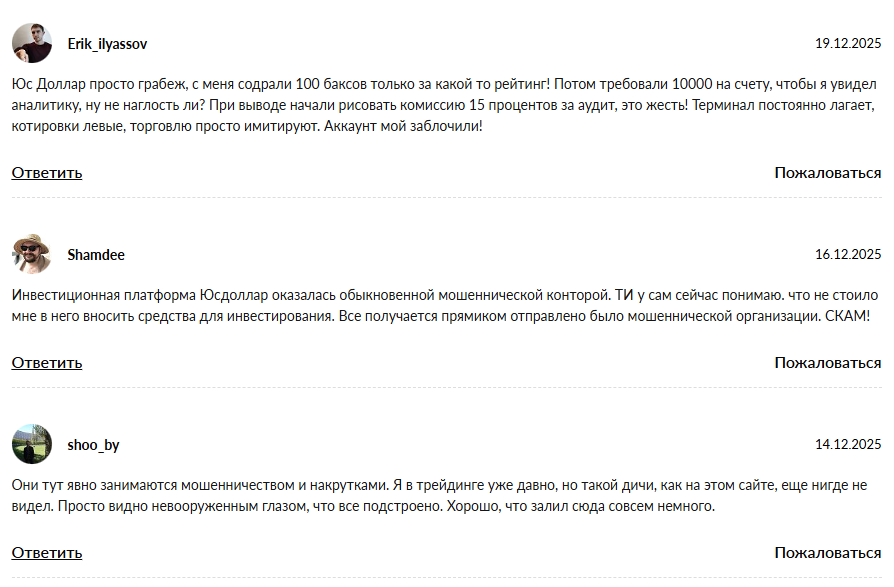Select the 16.12.2025 comment date
This screenshot has height=587, width=894.
848,254
